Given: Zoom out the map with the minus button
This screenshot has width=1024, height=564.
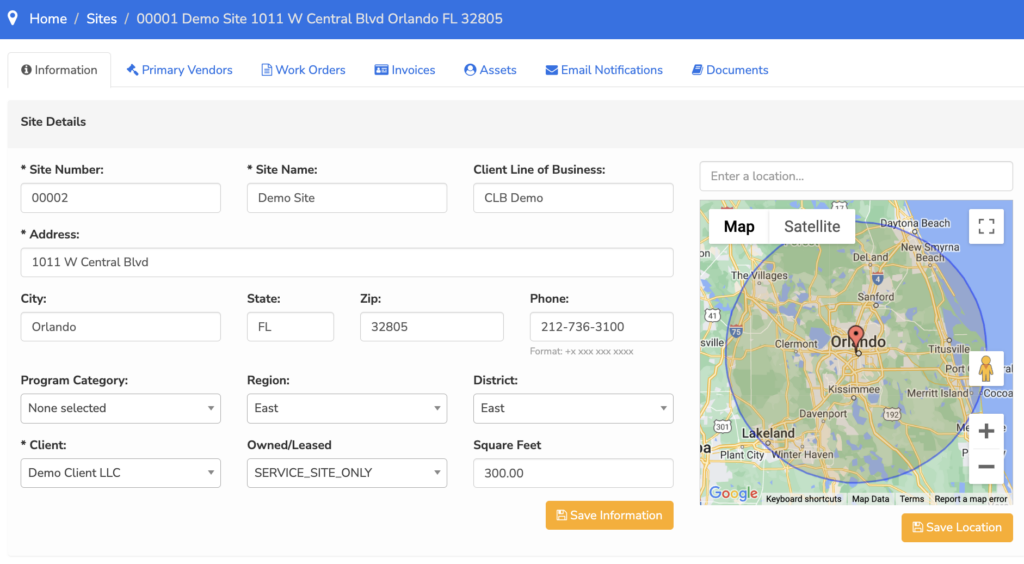Looking at the screenshot, I should point(986,467).
